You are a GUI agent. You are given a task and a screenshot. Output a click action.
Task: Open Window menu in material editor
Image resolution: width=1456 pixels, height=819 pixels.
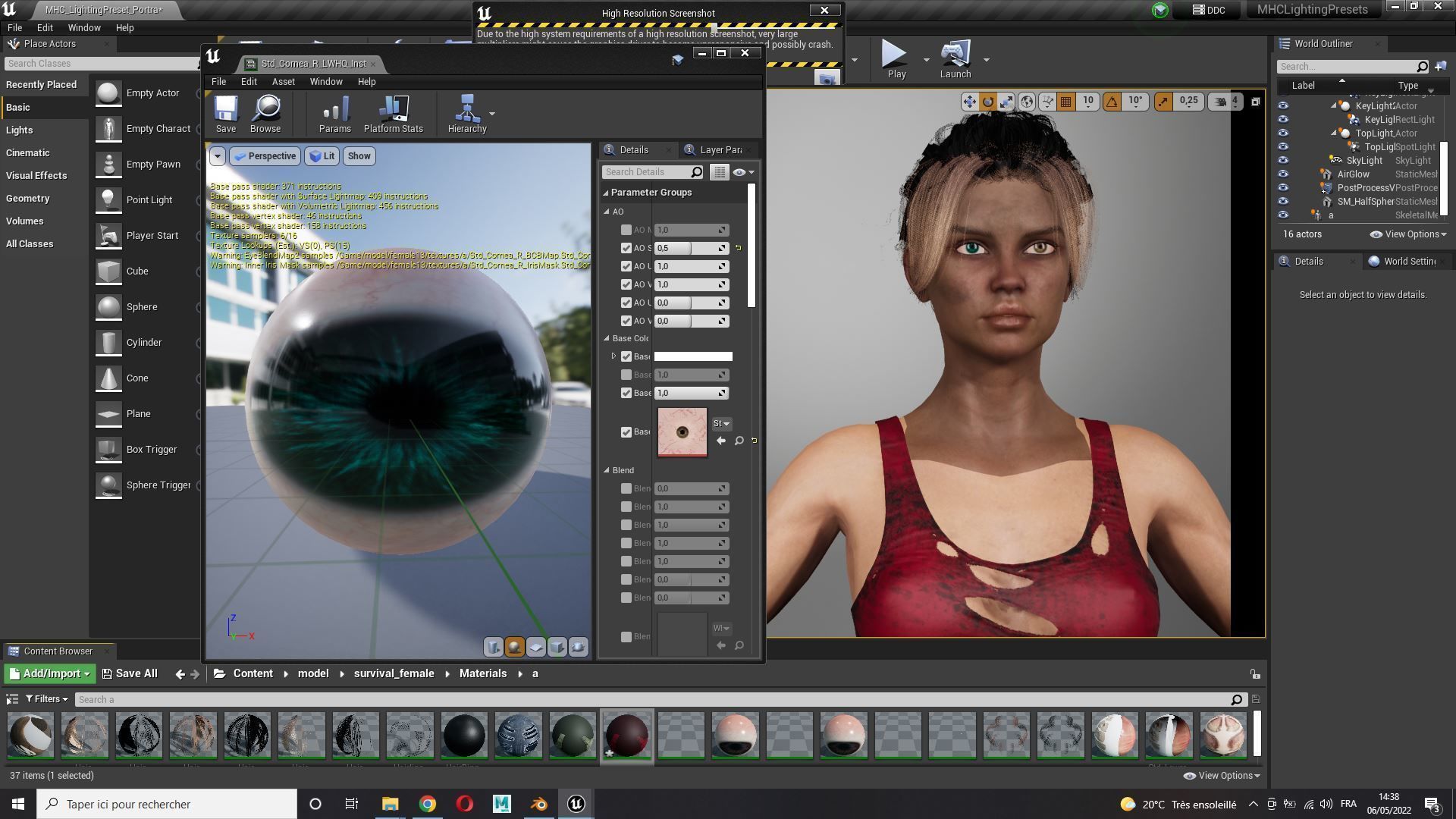[x=326, y=82]
